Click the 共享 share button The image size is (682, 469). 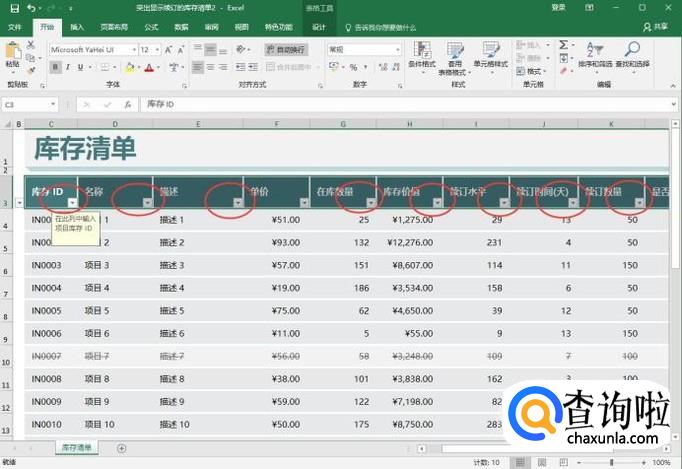659,27
